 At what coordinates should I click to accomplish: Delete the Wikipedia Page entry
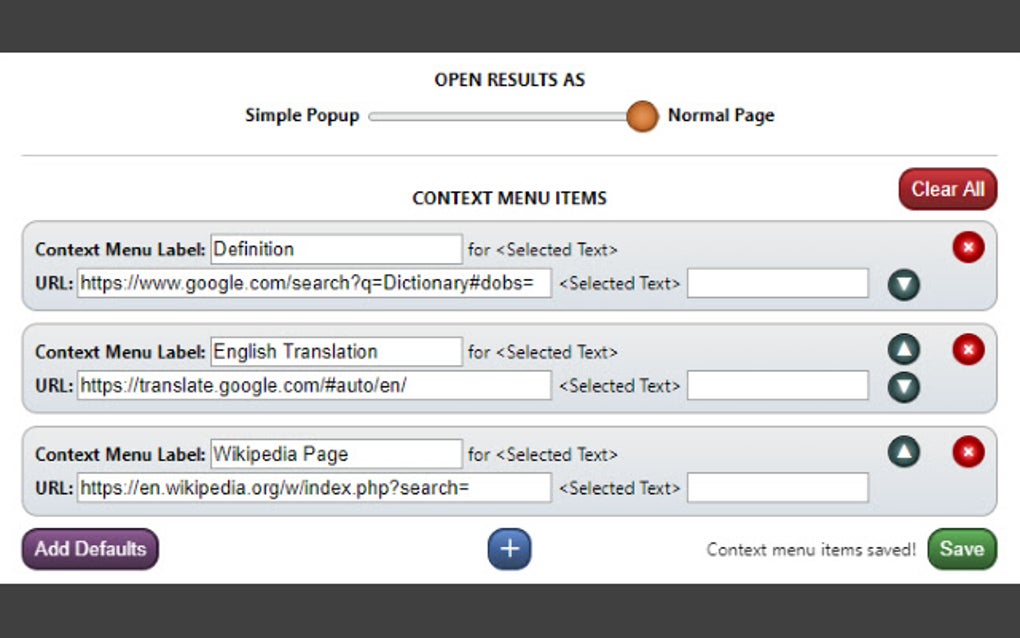pos(968,452)
